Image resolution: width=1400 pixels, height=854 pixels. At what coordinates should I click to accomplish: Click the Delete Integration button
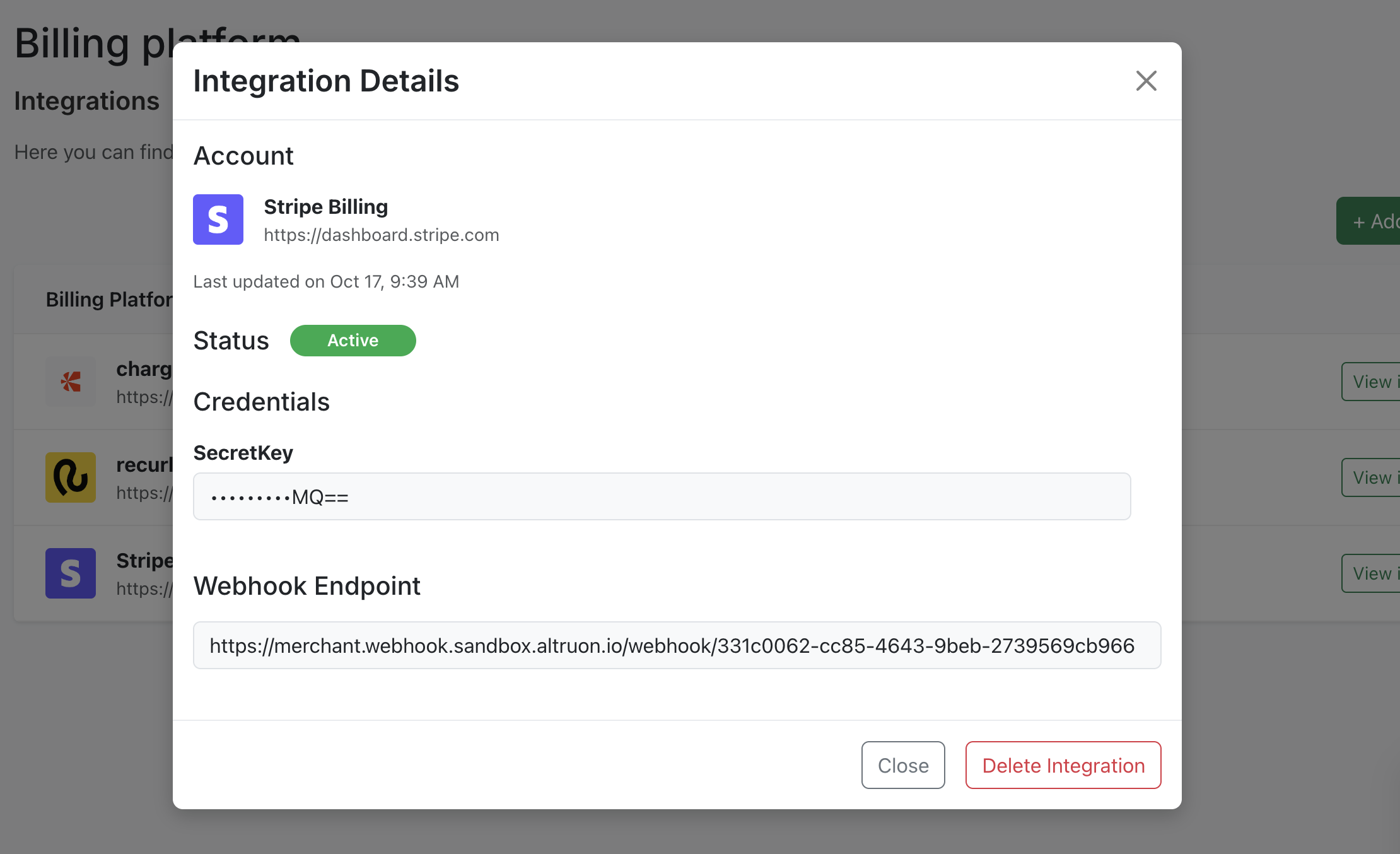1063,765
